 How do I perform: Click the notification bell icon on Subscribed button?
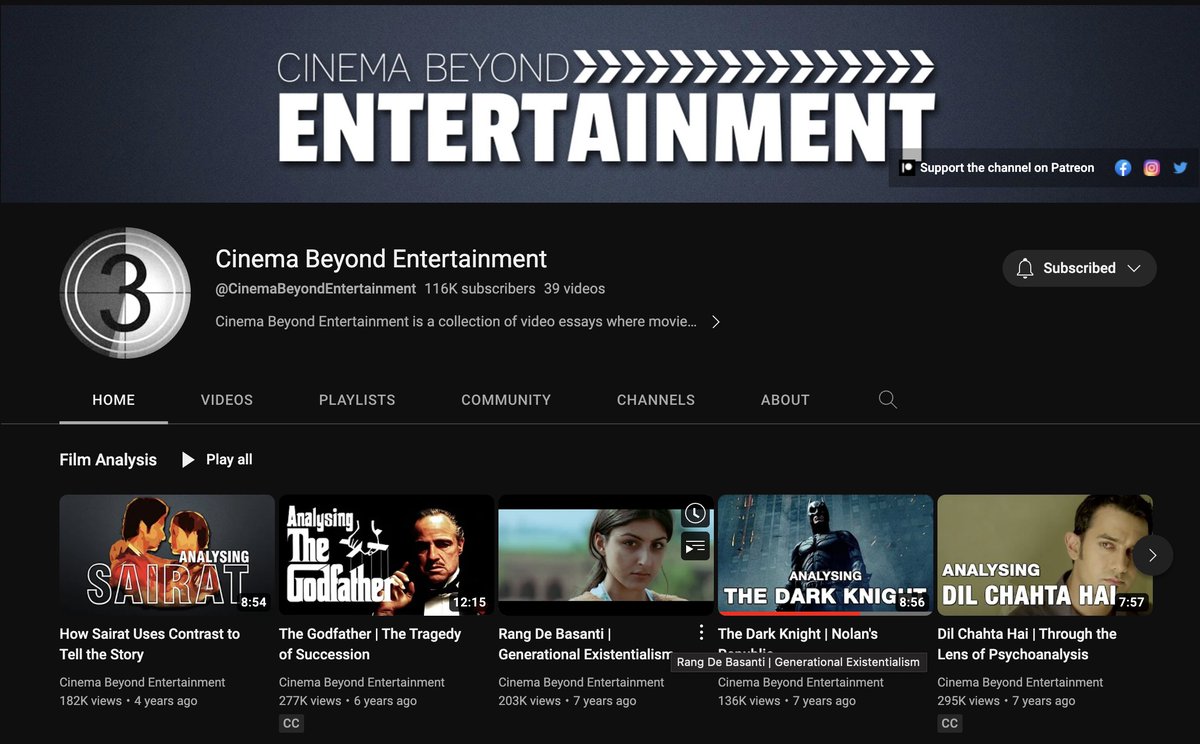coord(1025,268)
